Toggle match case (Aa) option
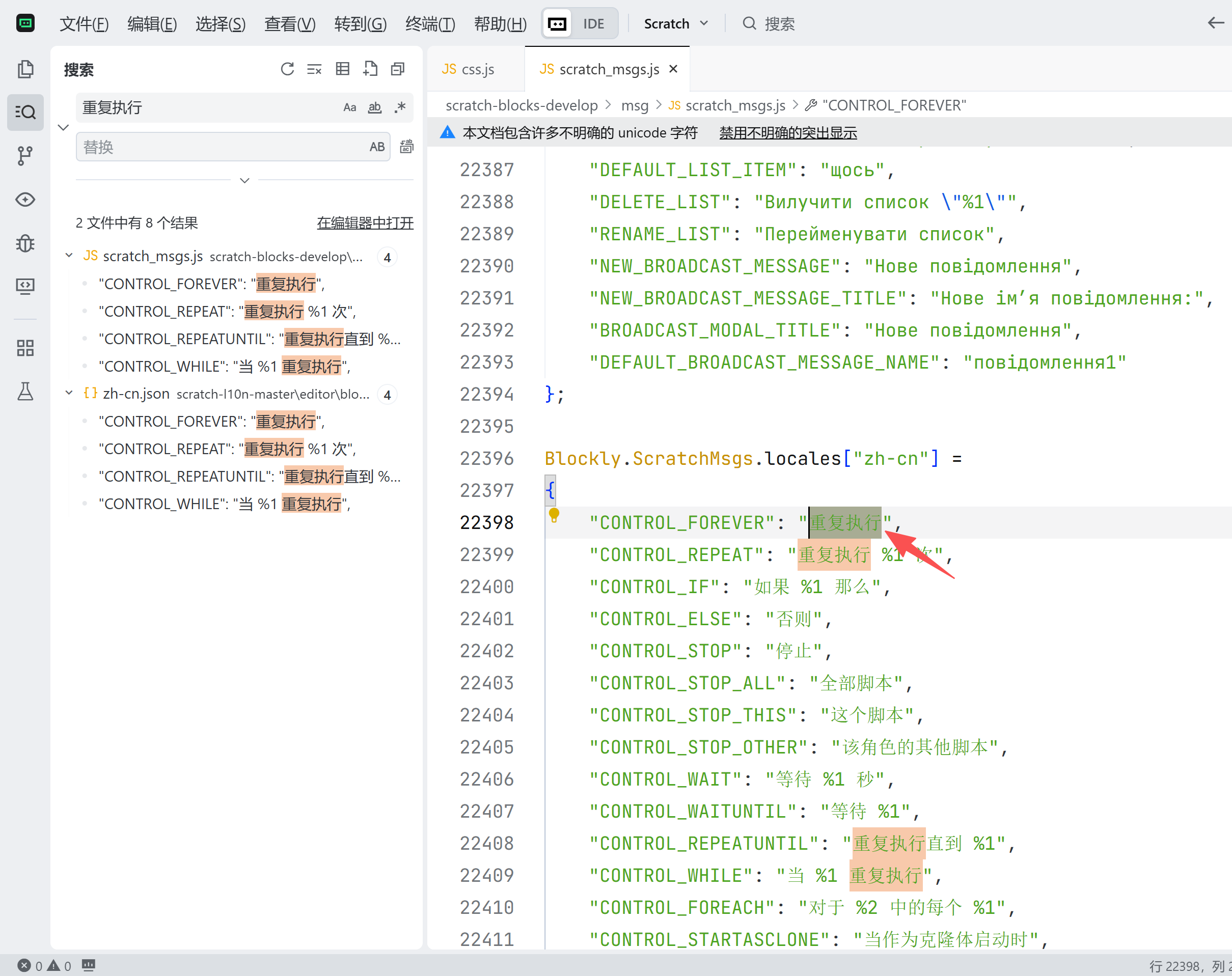This screenshot has height=976, width=1232. [x=350, y=107]
